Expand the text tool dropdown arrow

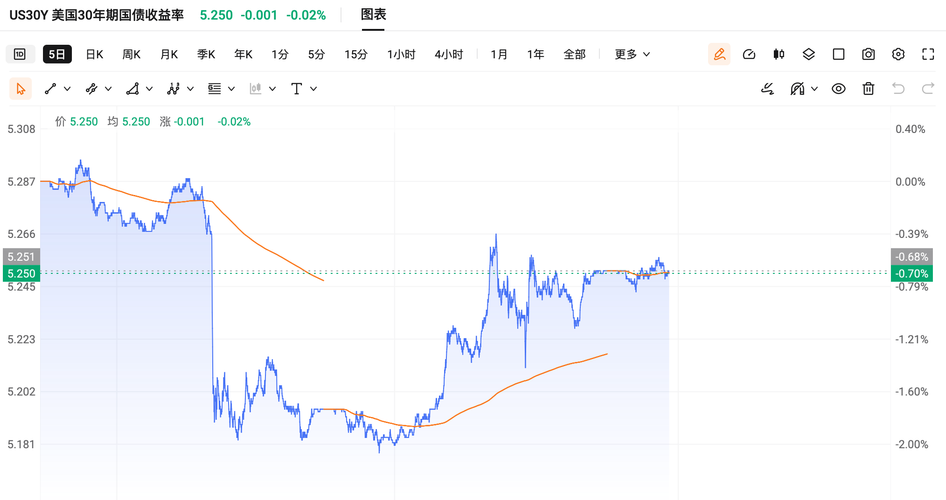[x=313, y=89]
